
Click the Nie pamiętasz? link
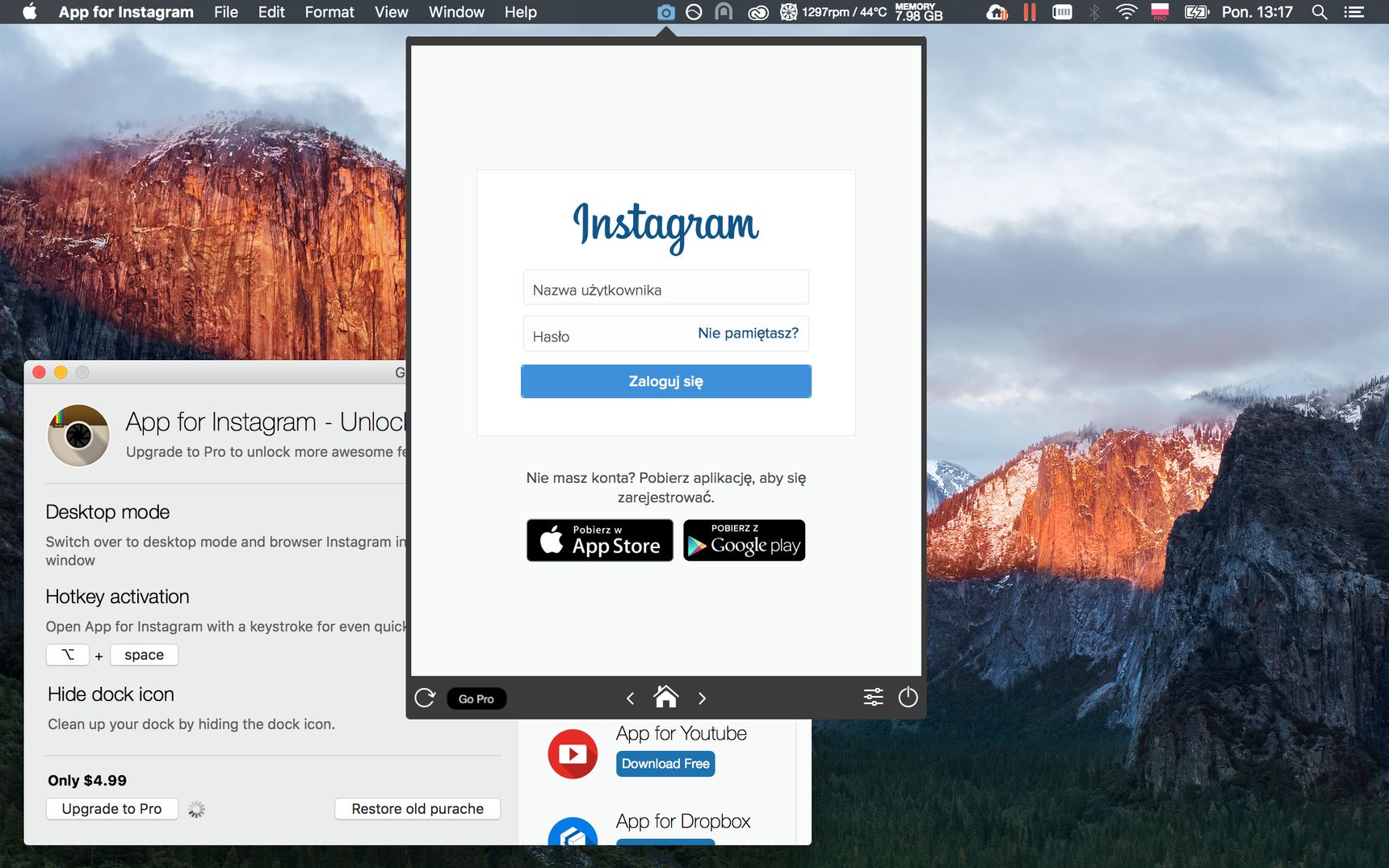click(748, 333)
